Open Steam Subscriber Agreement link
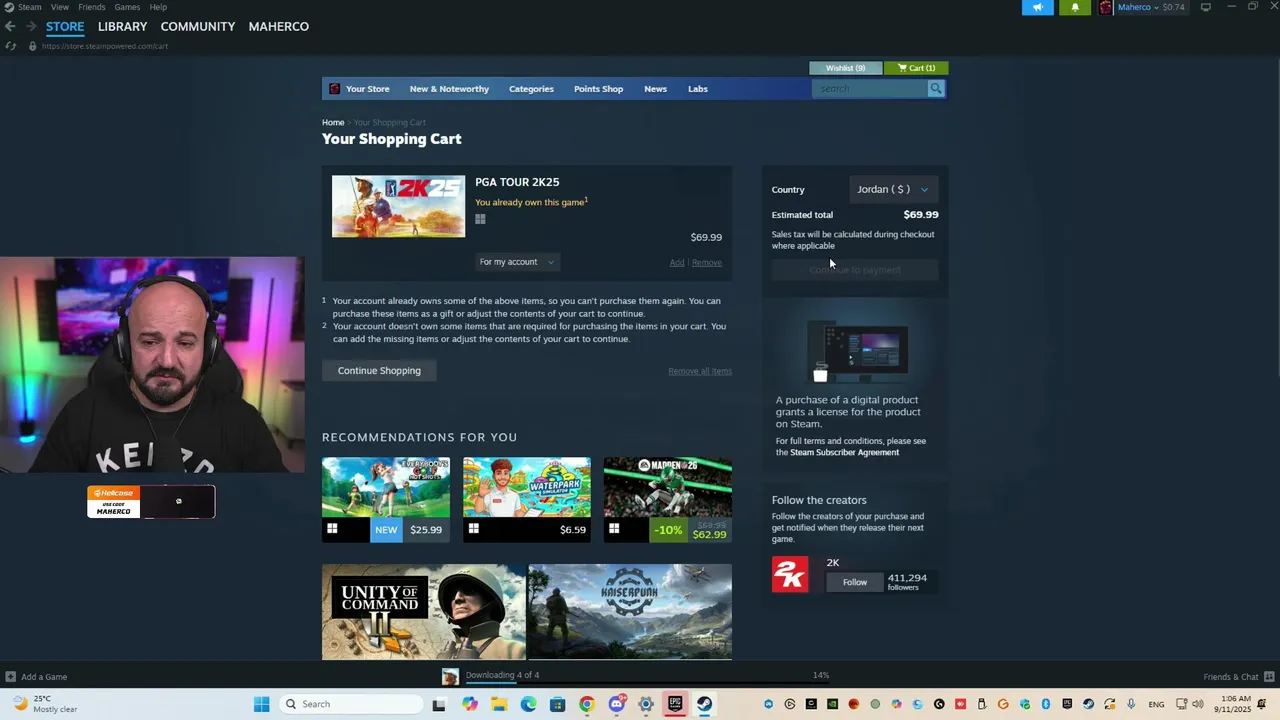This screenshot has width=1280, height=720. [844, 452]
